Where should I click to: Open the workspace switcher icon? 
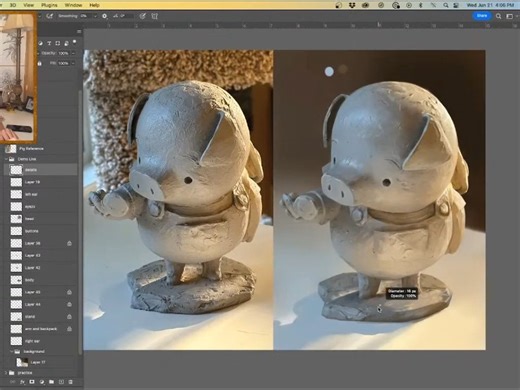(510, 16)
